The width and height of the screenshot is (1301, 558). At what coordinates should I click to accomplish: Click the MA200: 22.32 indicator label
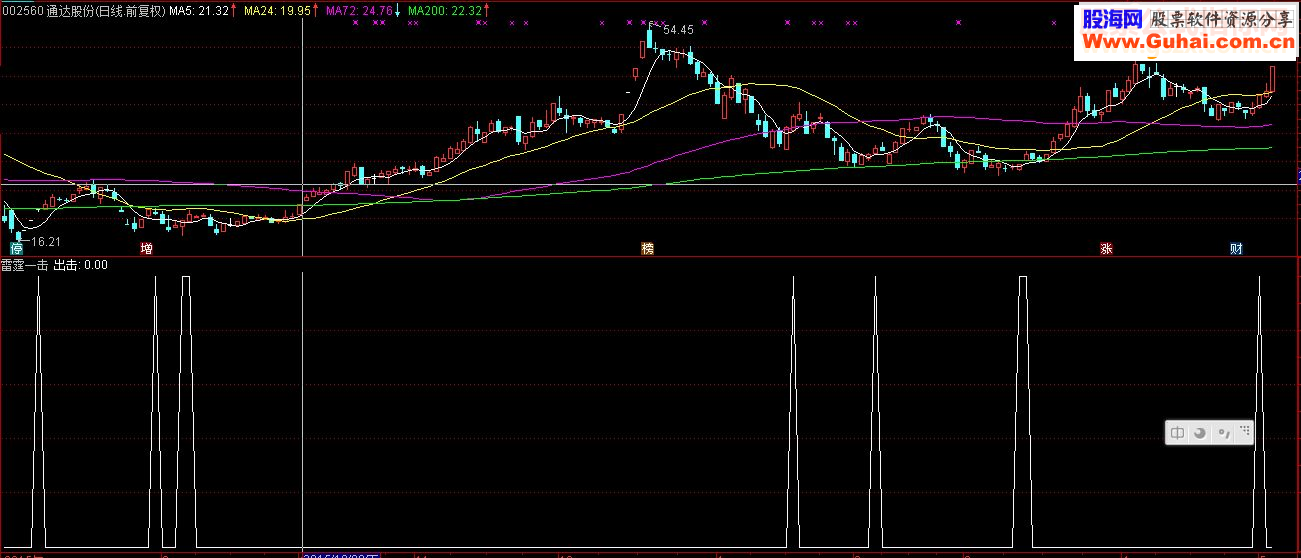tap(445, 10)
